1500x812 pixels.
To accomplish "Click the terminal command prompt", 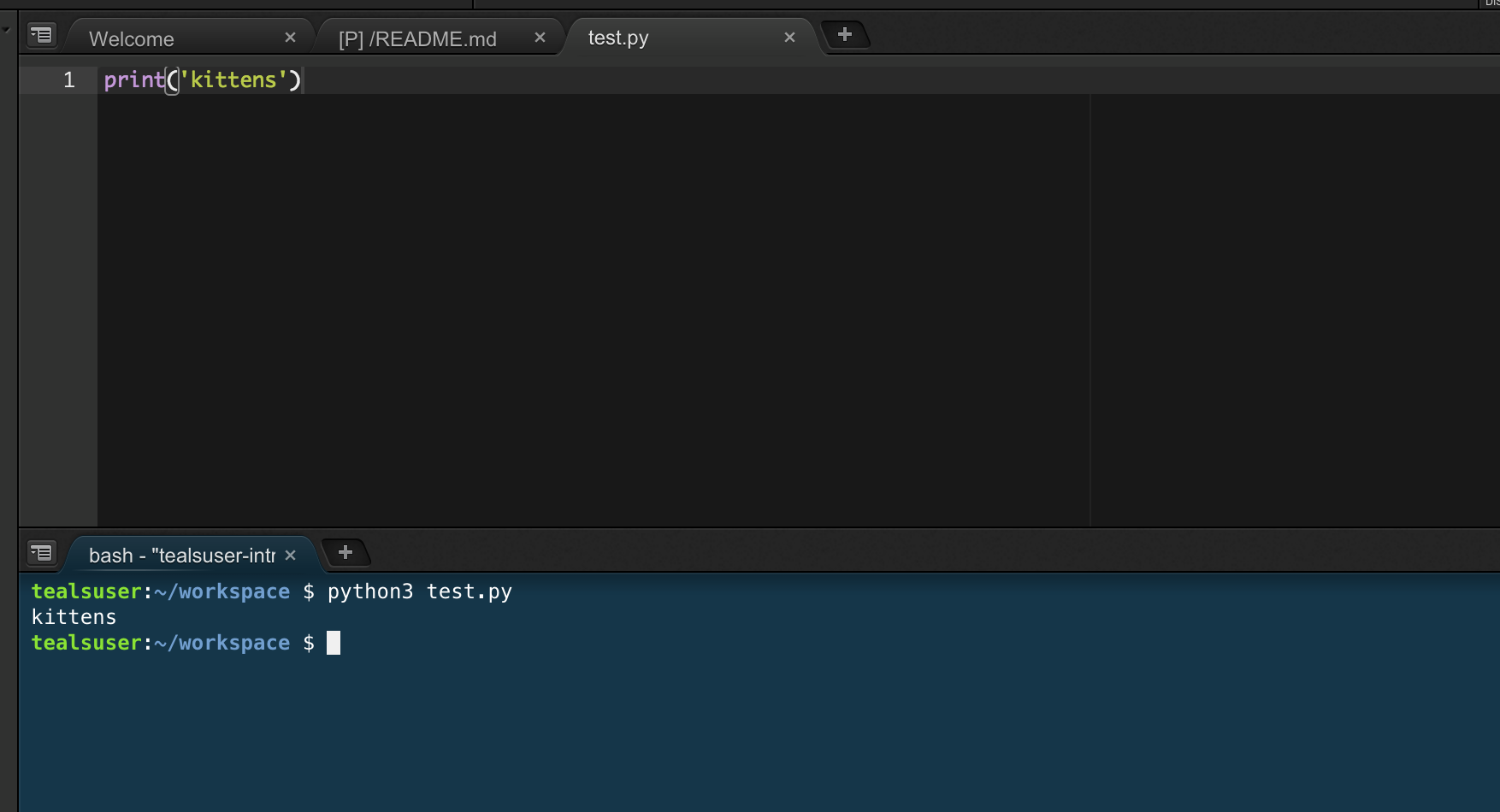I will (x=334, y=643).
